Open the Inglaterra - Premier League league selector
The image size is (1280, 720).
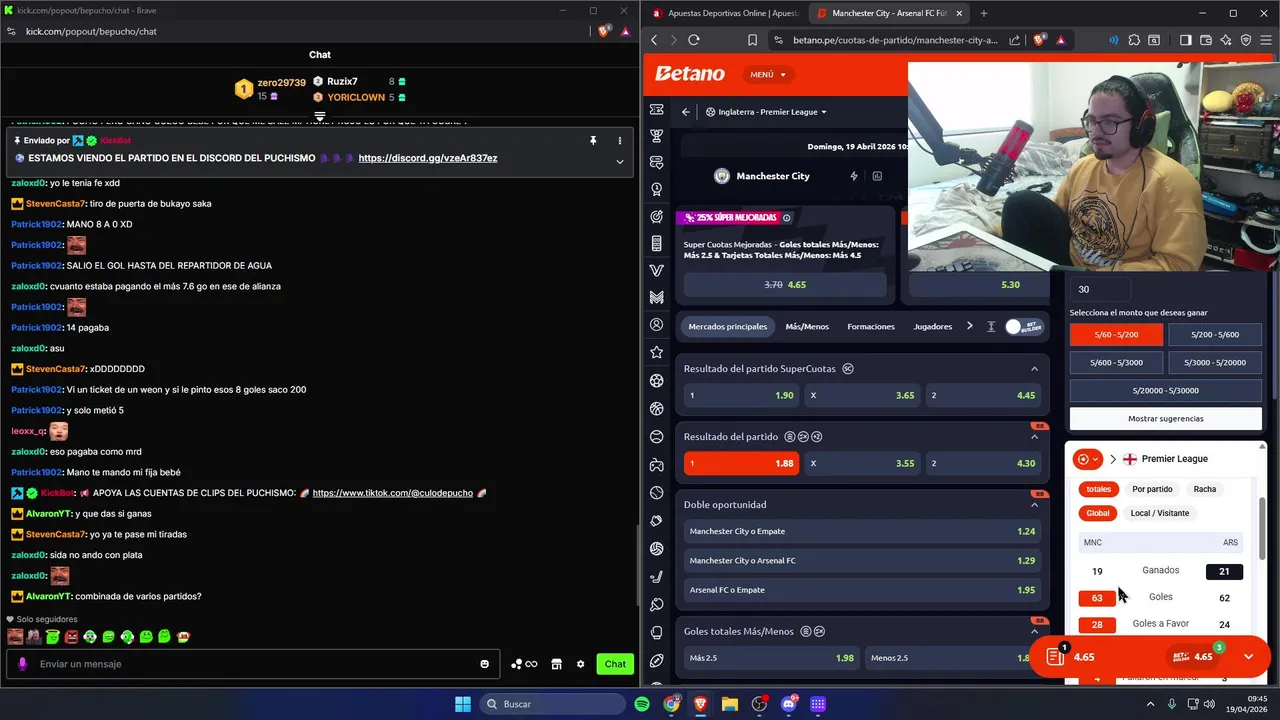tap(766, 112)
